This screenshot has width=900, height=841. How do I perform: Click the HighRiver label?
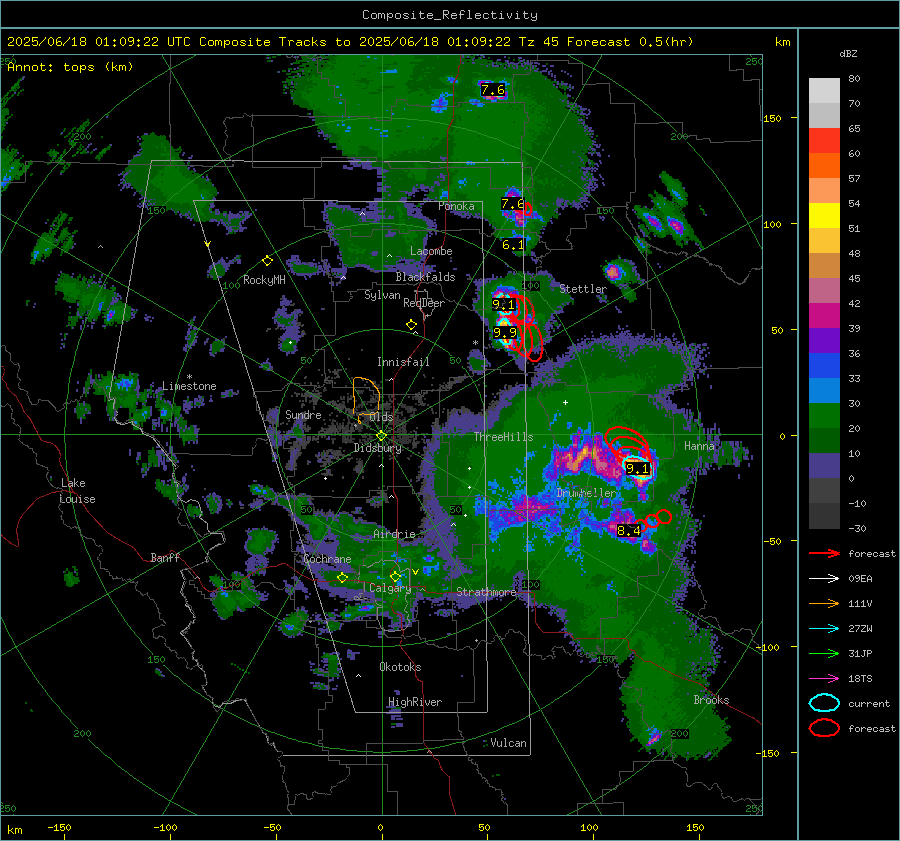415,702
